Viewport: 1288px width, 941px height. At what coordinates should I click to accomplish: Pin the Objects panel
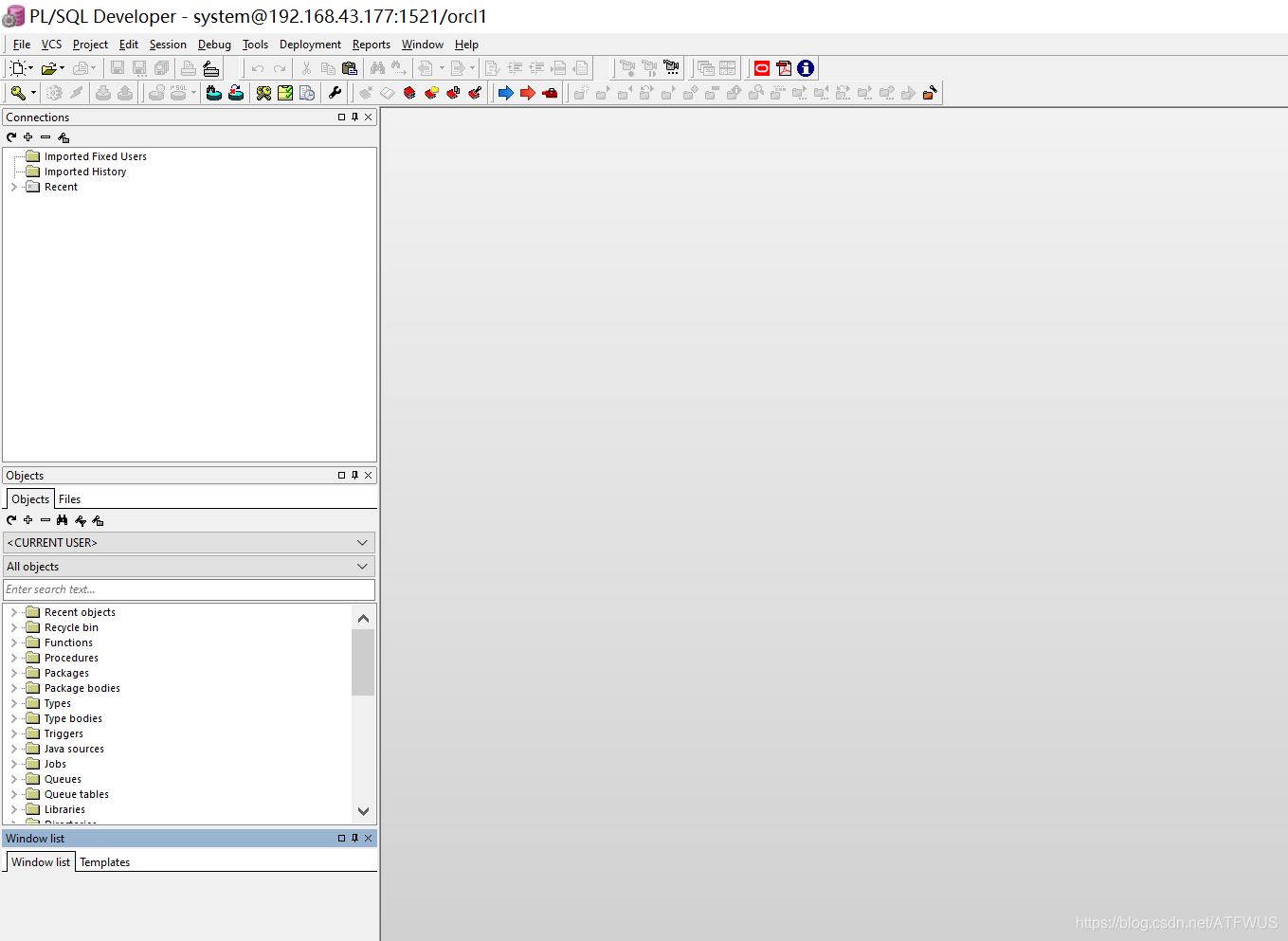point(355,476)
